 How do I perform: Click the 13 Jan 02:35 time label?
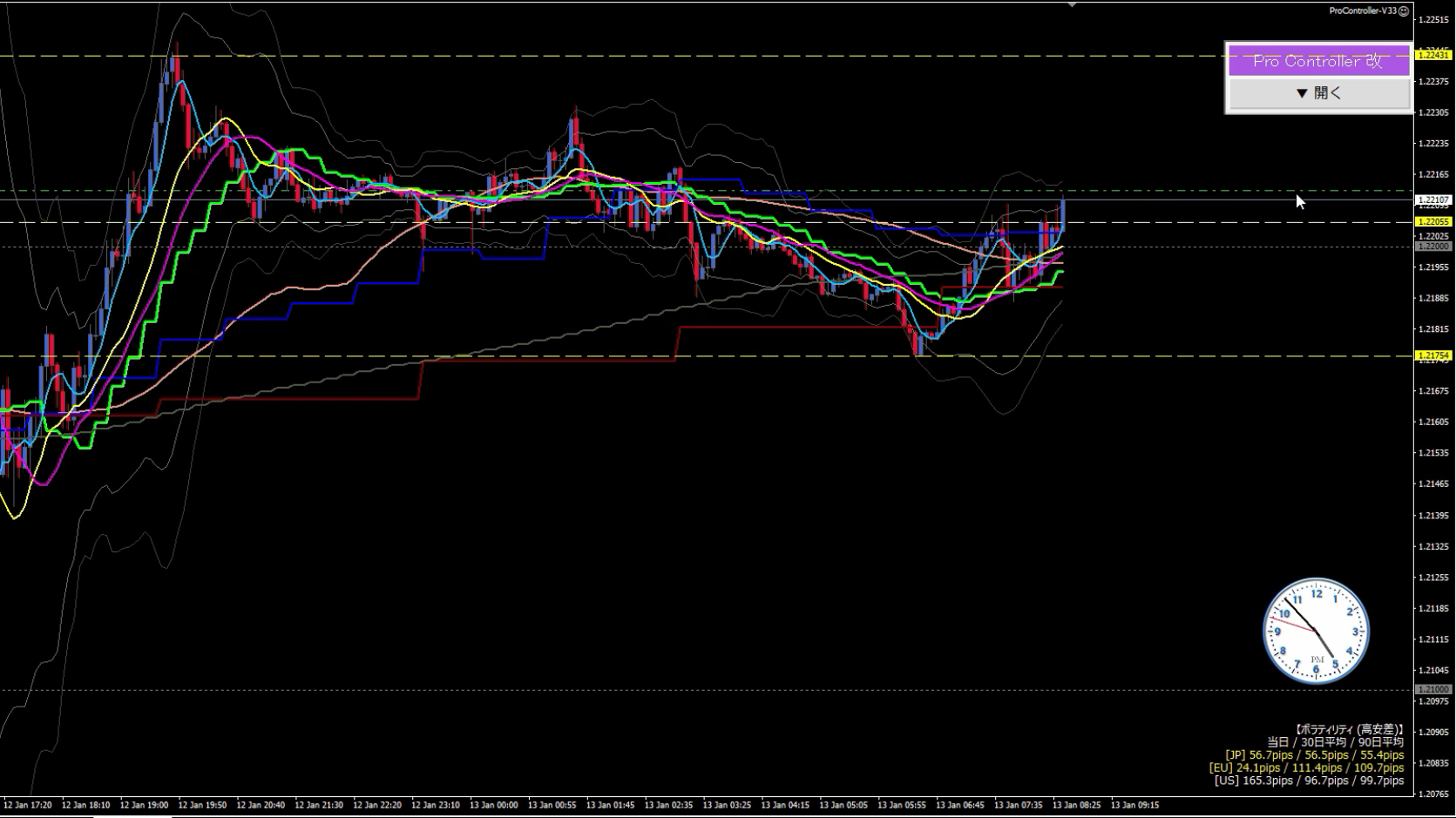coord(669,805)
